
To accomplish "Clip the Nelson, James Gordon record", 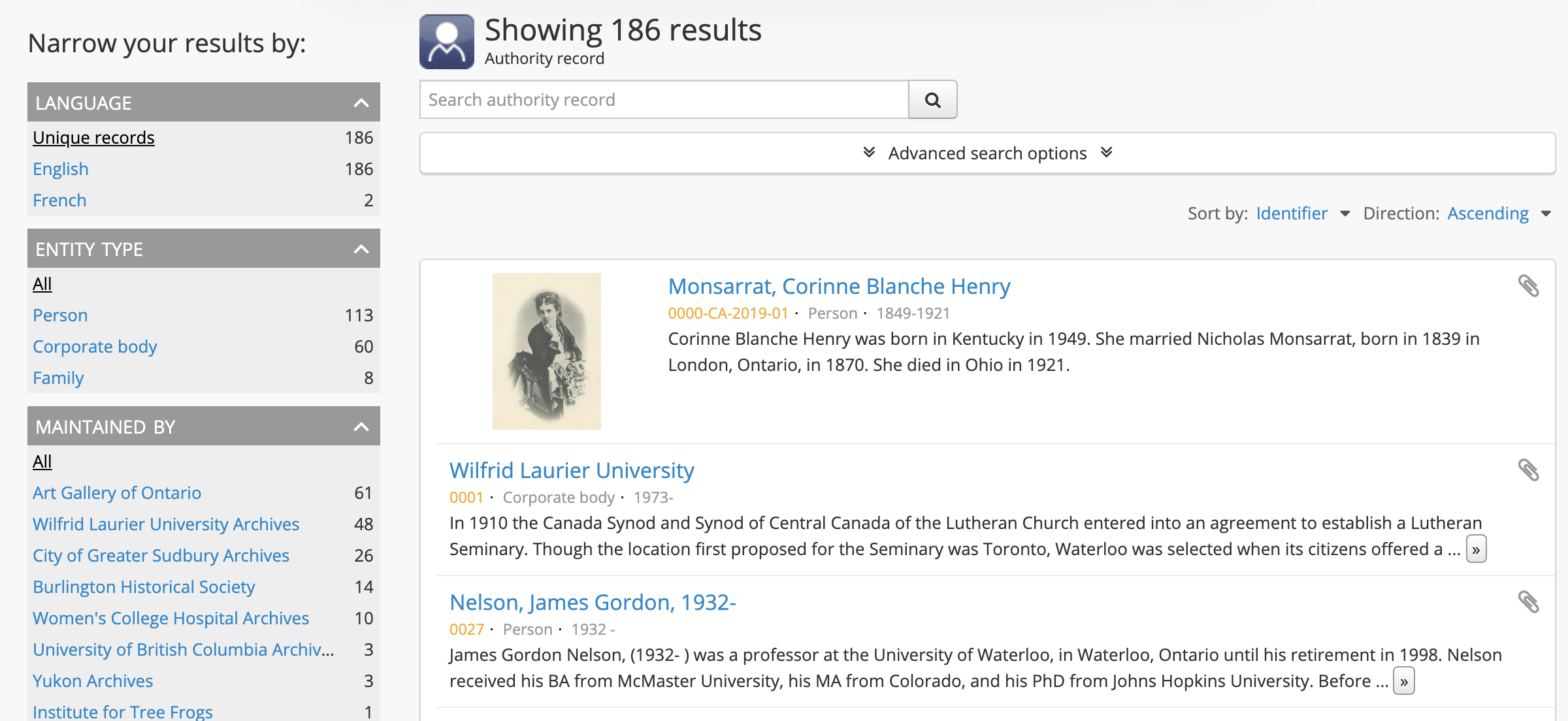I will click(x=1528, y=602).
